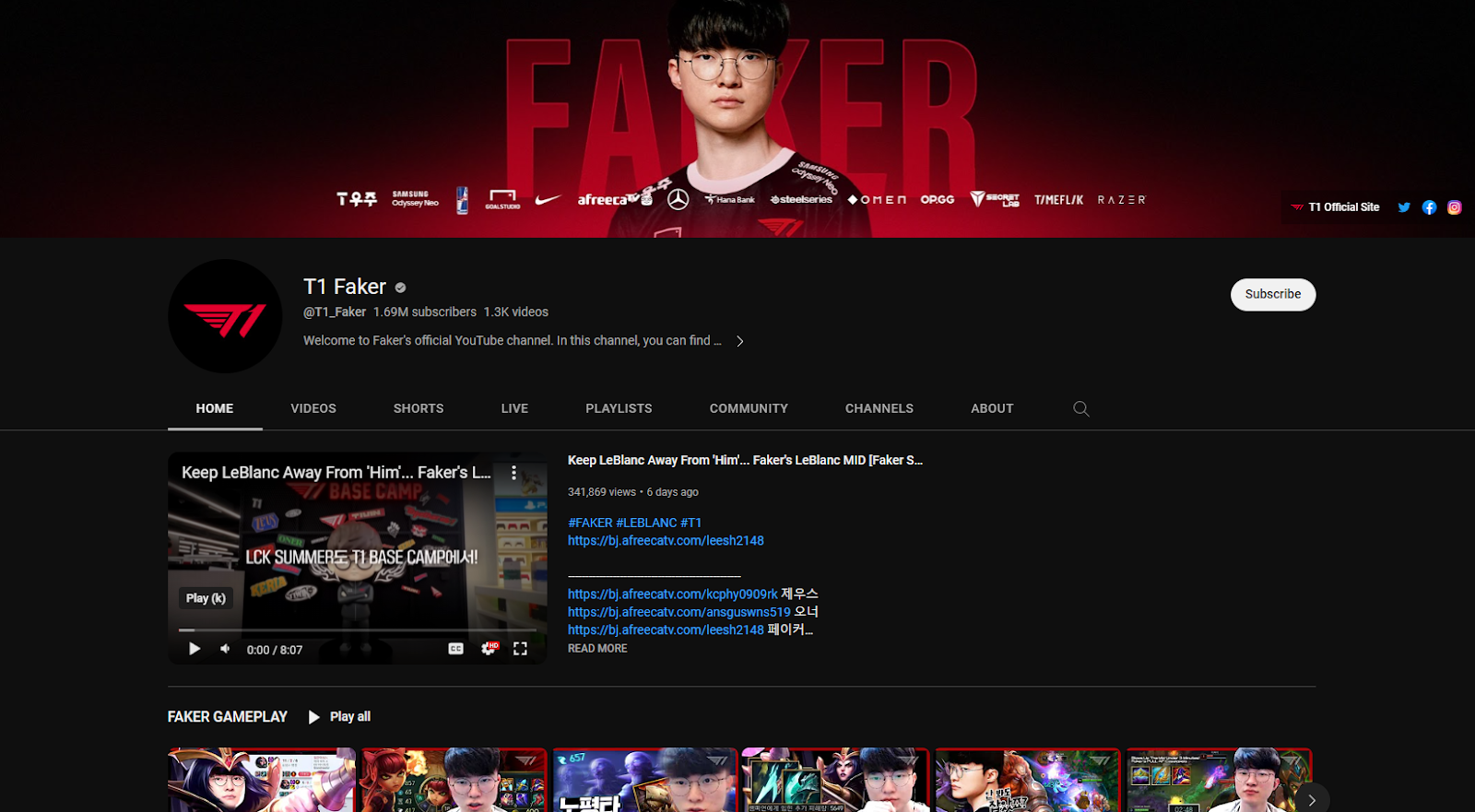
Task: Click the @T1_Faker channel handle
Action: (335, 312)
